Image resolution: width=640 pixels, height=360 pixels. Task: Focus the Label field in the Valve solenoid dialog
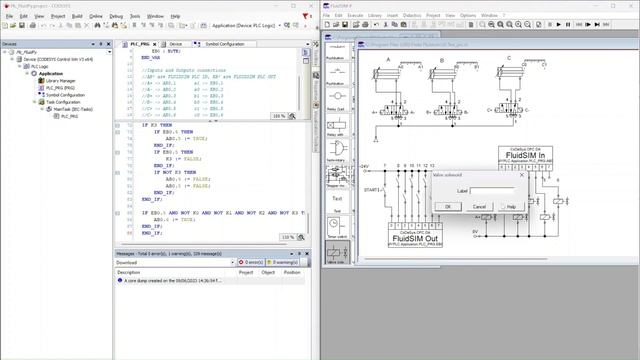(493, 191)
